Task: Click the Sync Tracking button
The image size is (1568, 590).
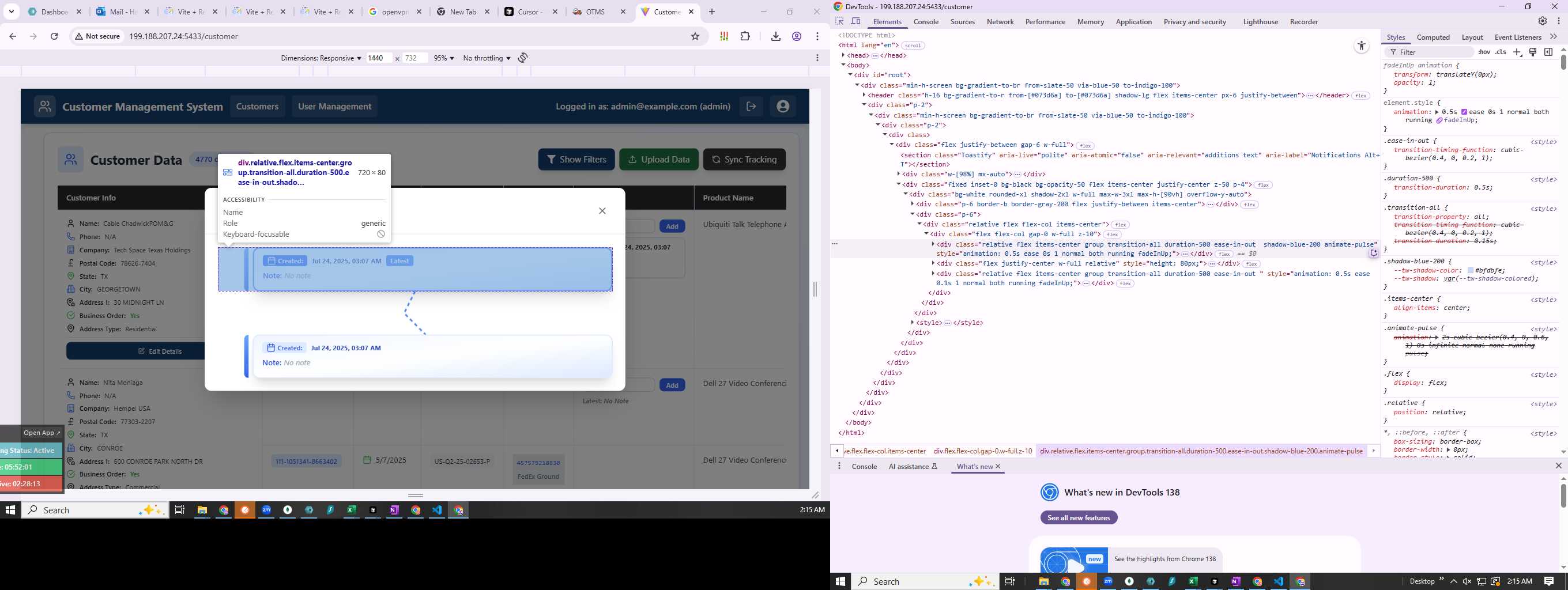Action: (744, 160)
